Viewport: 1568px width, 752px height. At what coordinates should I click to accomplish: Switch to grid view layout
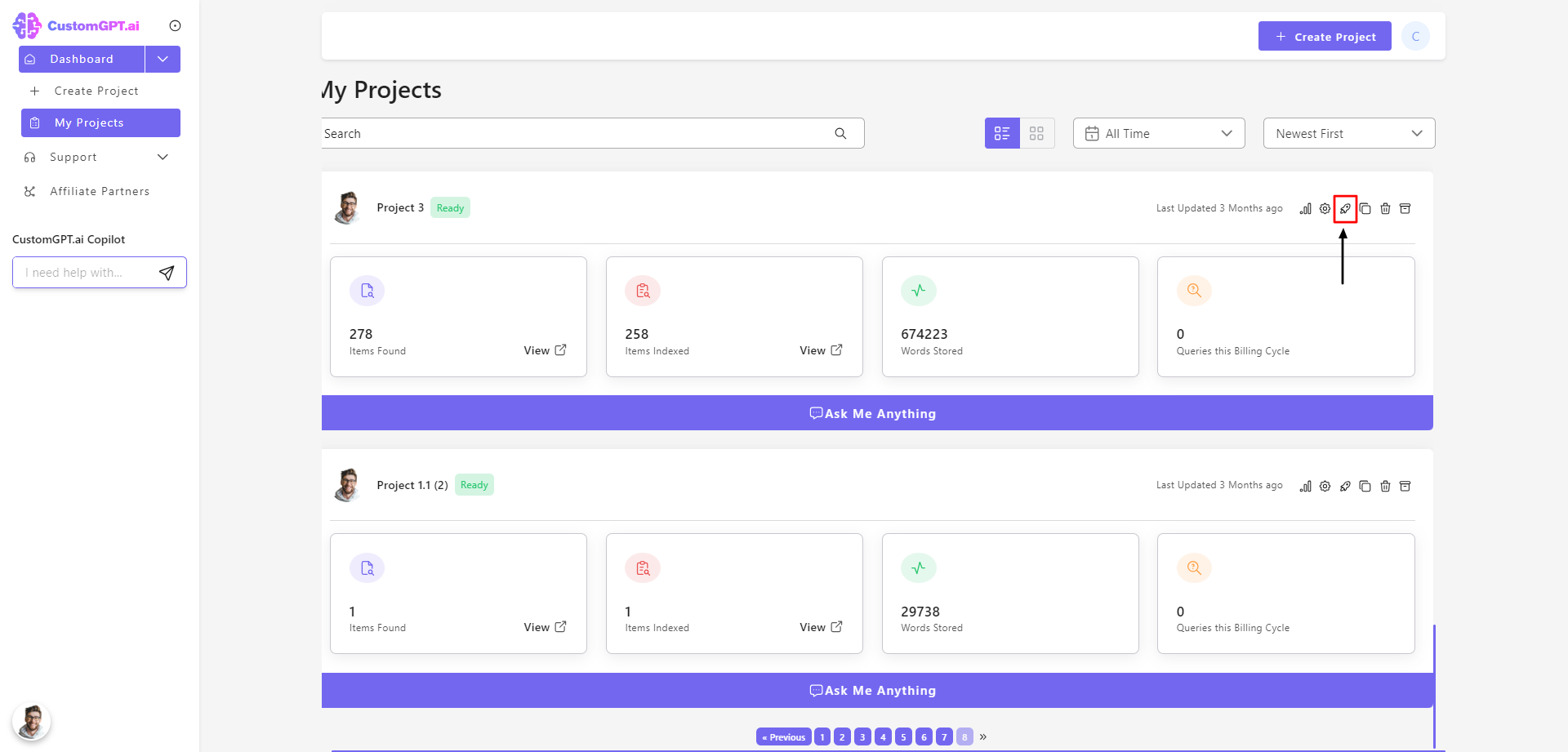click(x=1037, y=133)
